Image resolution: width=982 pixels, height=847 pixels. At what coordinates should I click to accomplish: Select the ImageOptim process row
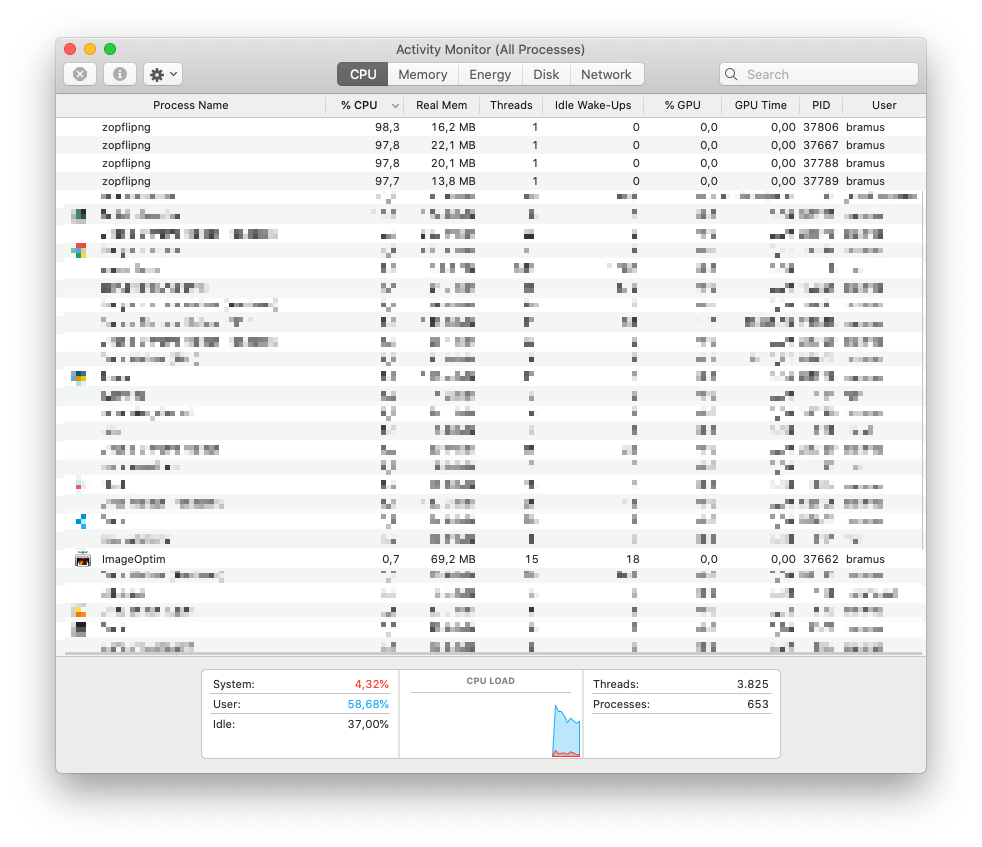(x=491, y=559)
